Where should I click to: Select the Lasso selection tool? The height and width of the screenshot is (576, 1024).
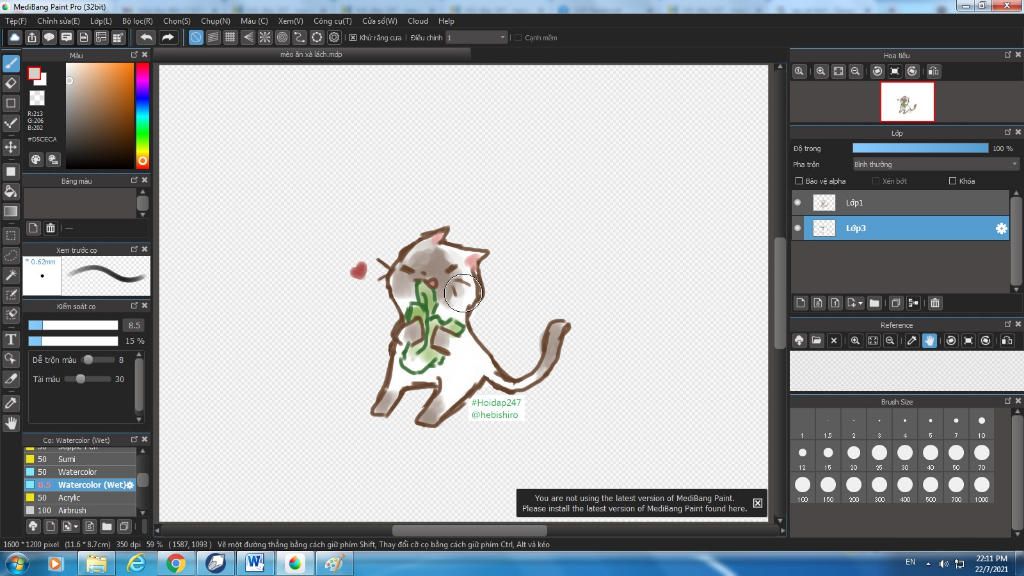tap(11, 255)
